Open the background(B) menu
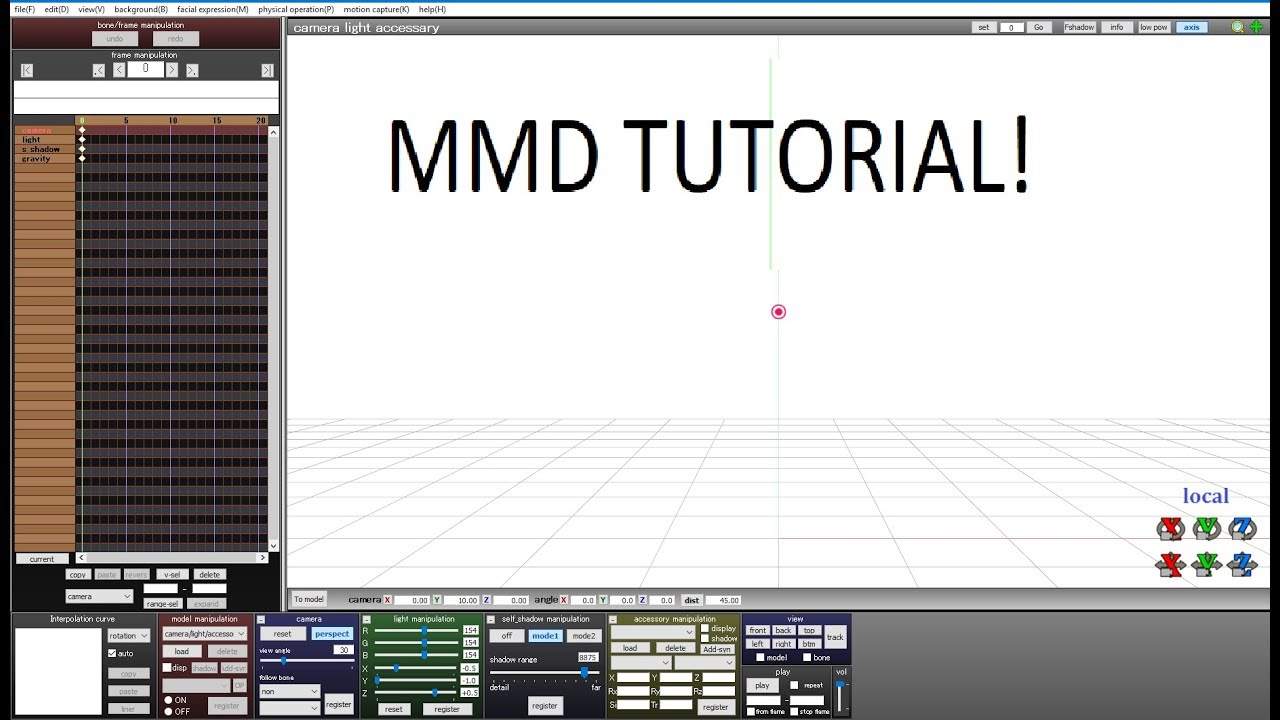The width and height of the screenshot is (1280, 720). (141, 9)
